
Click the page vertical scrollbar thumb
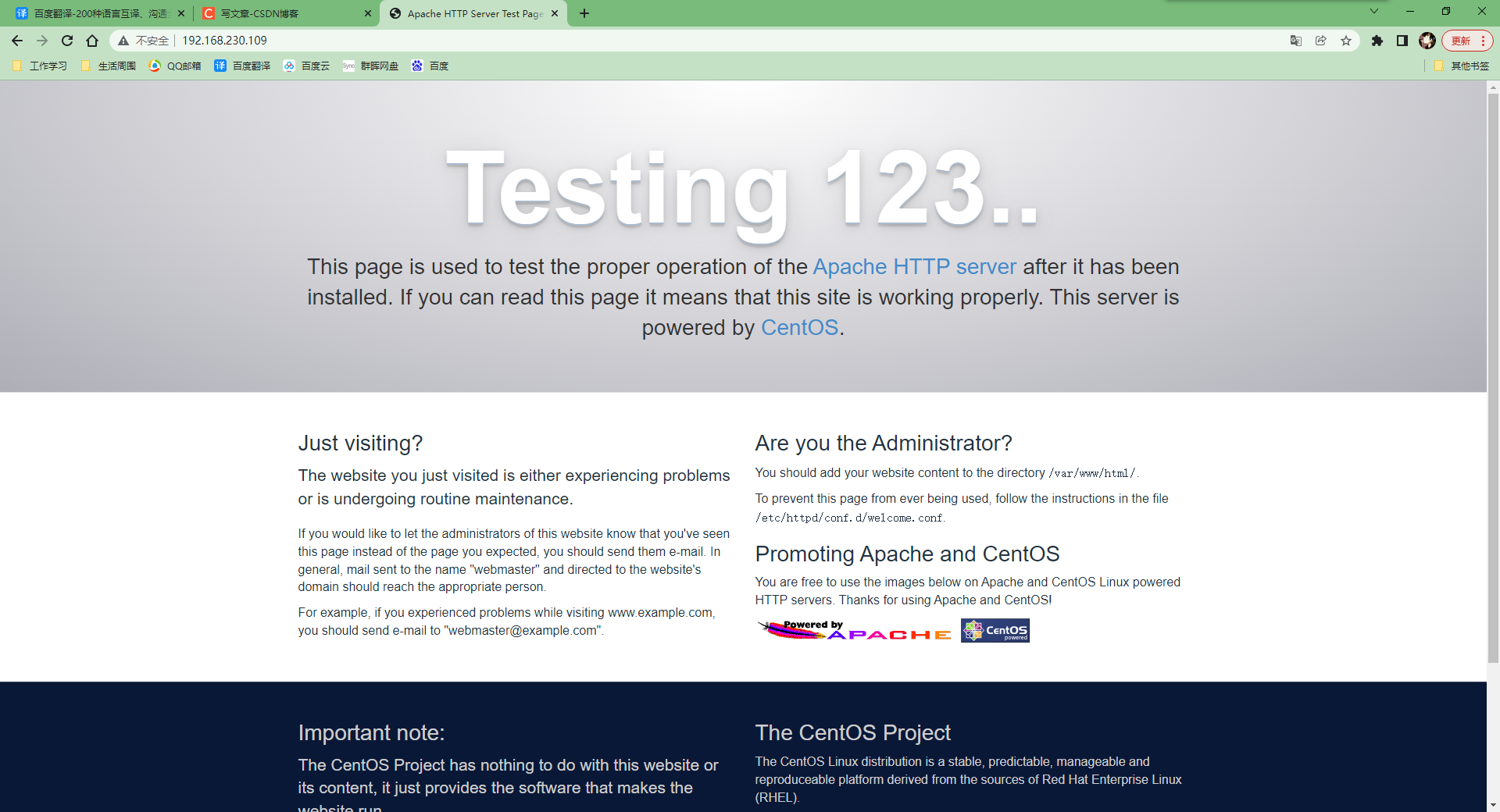(x=1493, y=379)
